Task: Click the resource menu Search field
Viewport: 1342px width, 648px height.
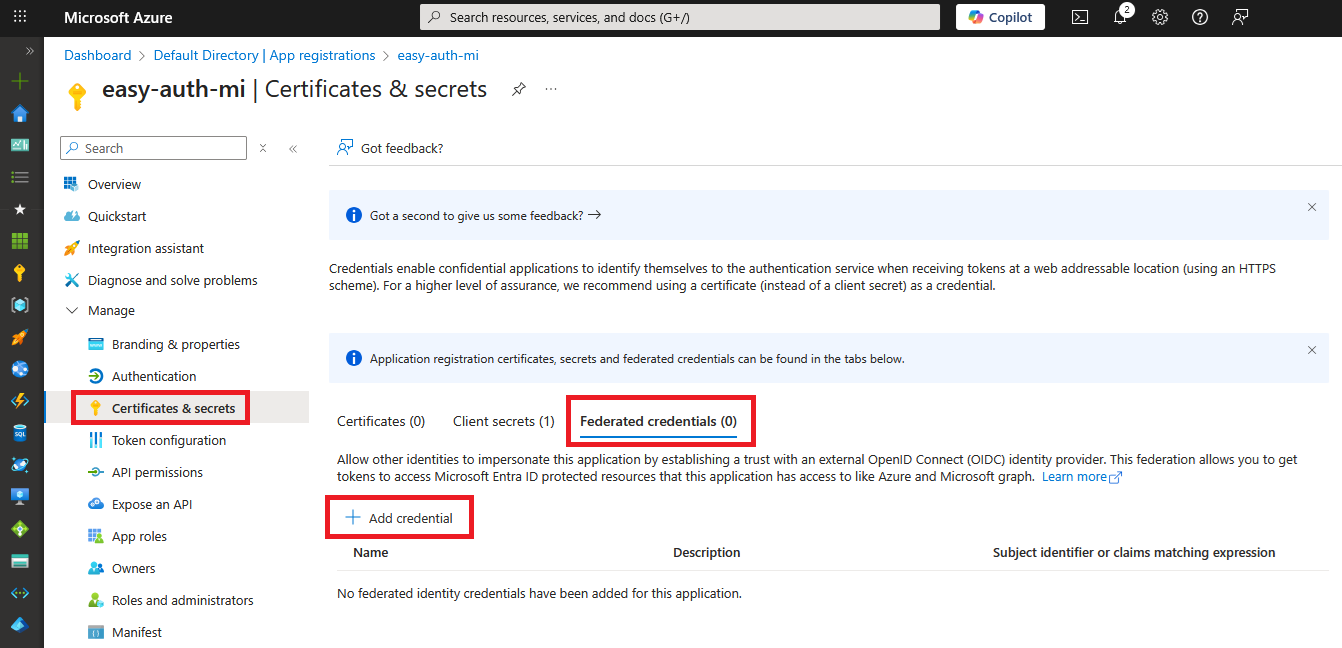Action: (x=153, y=148)
